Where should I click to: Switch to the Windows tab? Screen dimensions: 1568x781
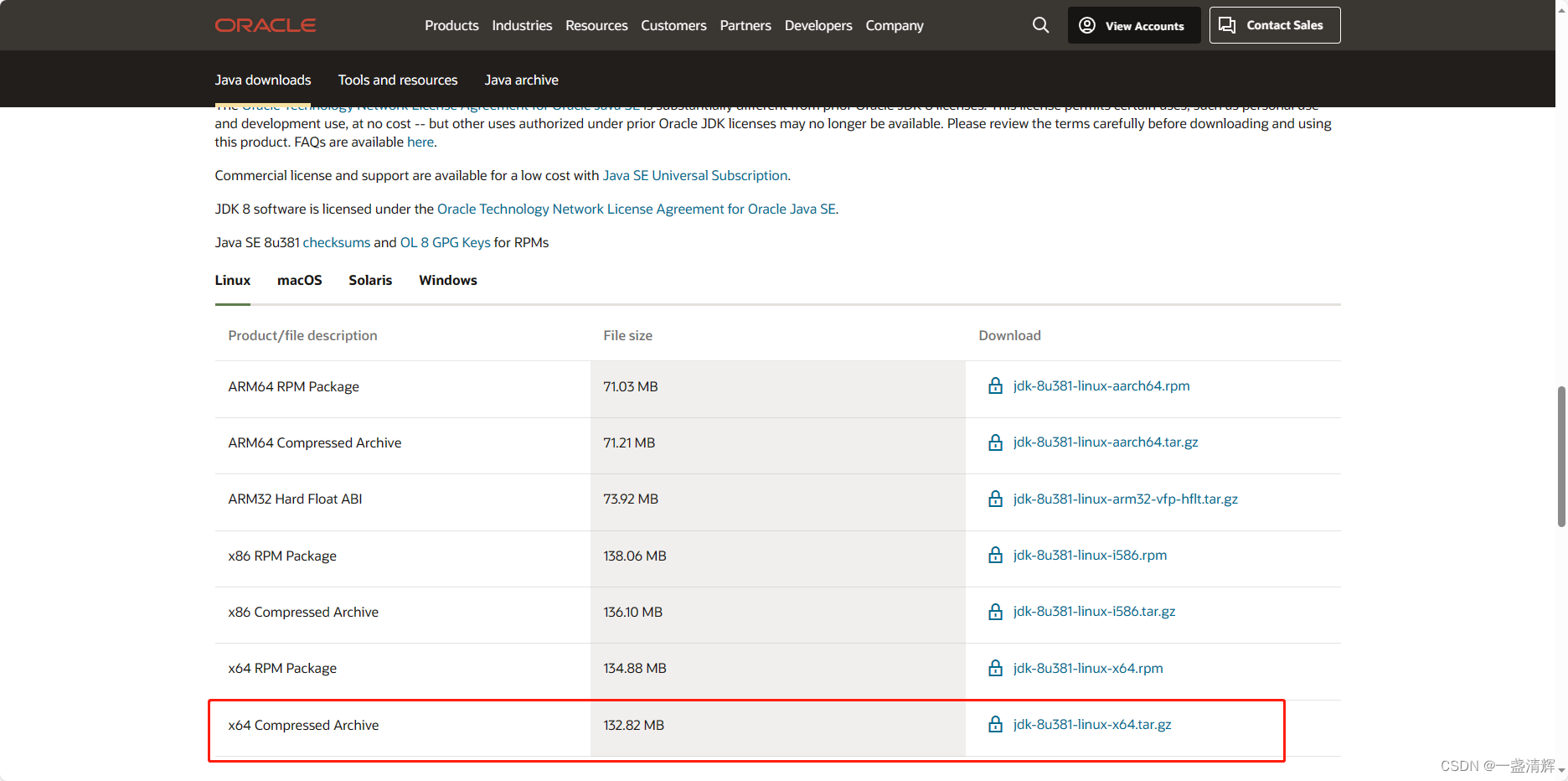(448, 280)
